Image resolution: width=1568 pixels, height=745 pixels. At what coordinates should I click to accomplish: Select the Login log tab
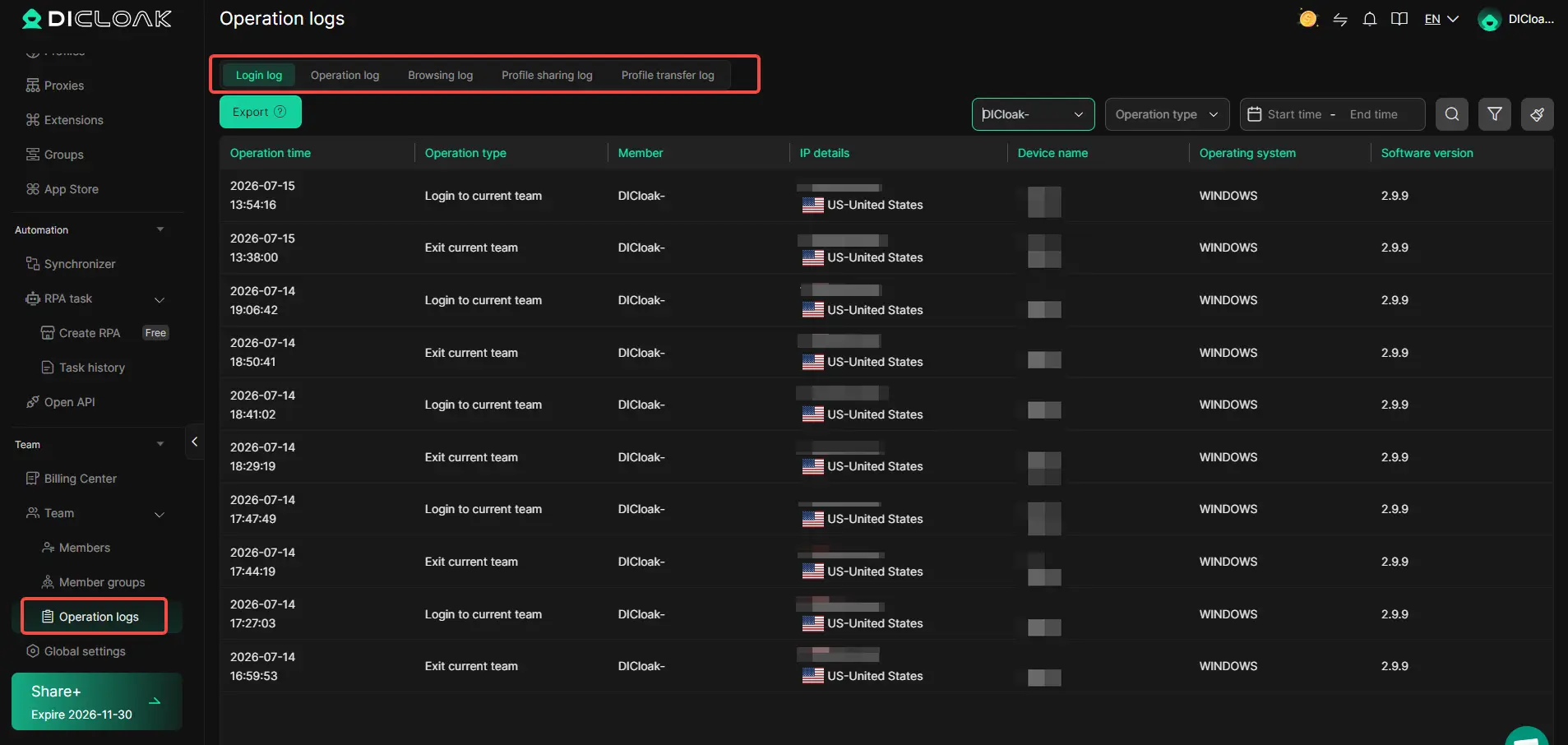tap(259, 75)
